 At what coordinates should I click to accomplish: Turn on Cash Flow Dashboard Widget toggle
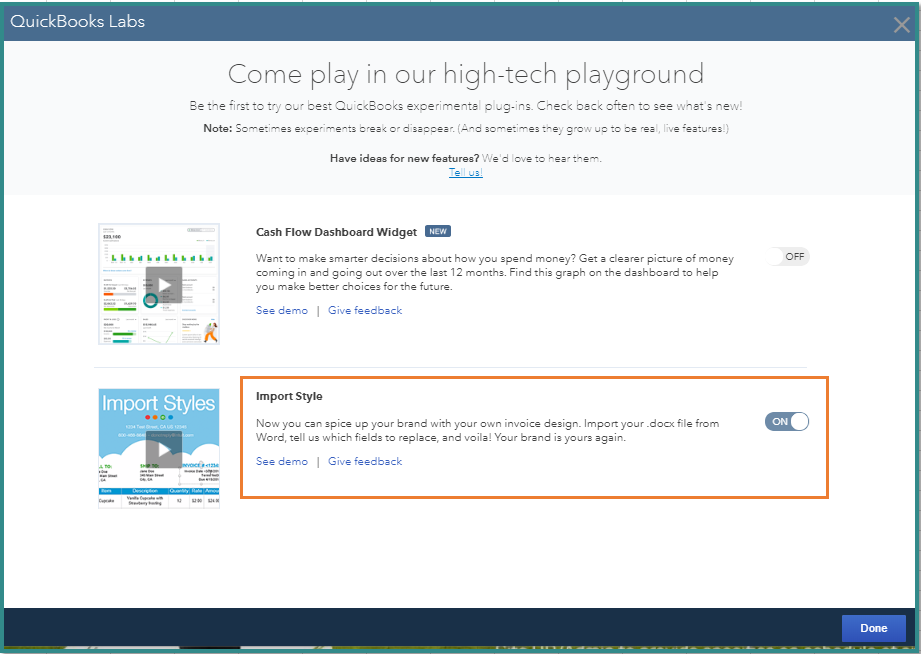click(x=788, y=257)
